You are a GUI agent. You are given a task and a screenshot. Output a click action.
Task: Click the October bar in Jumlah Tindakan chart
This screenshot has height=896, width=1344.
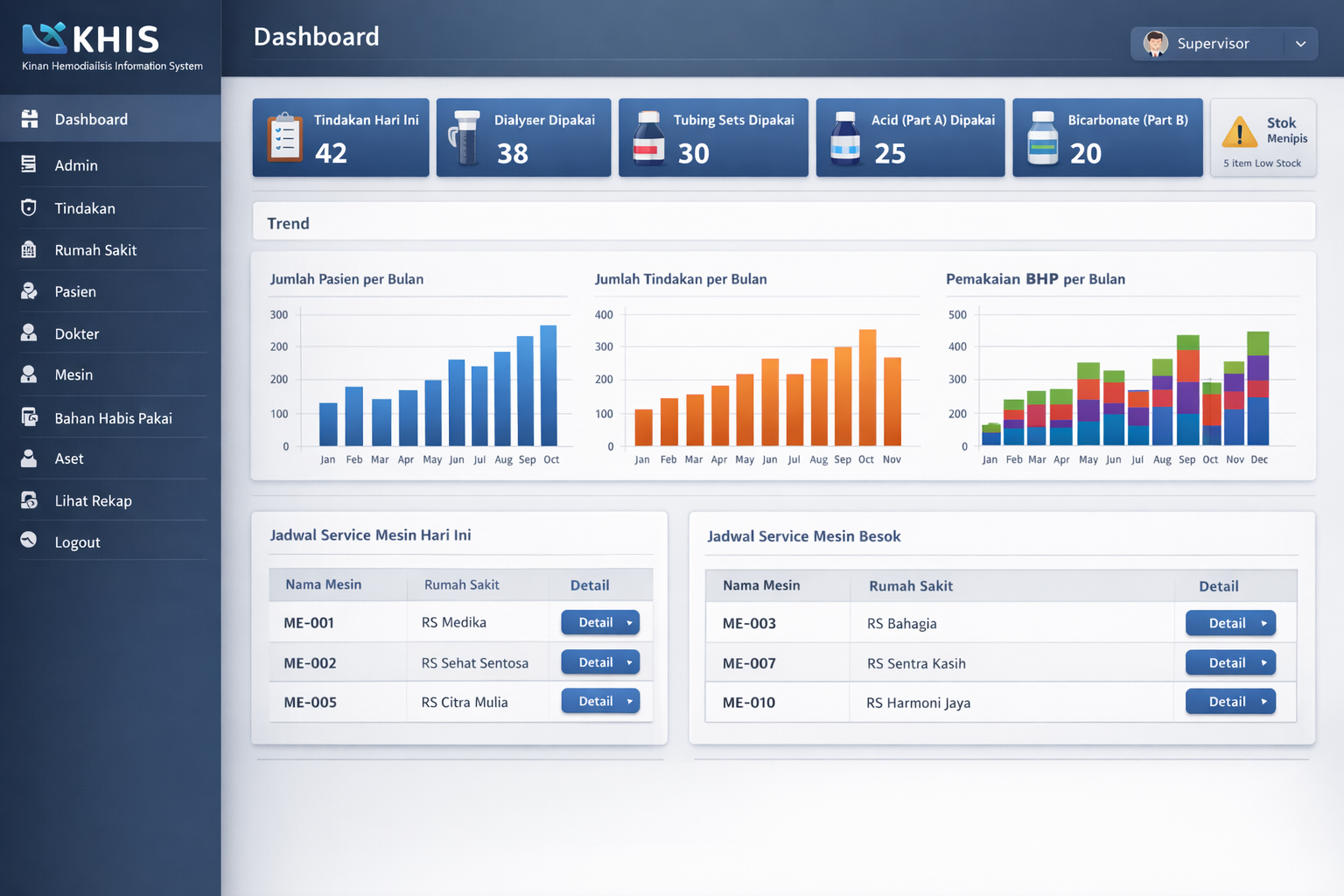[866, 388]
